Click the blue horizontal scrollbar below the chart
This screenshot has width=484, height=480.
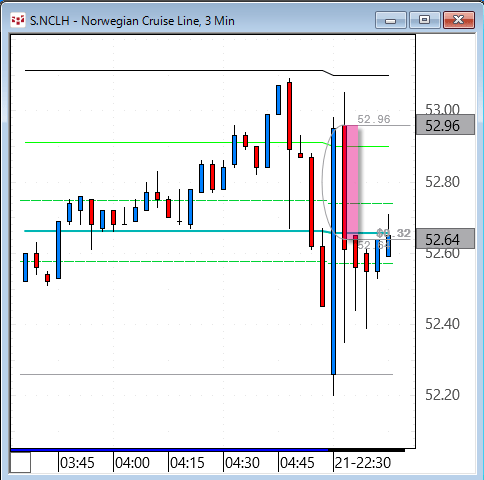(x=169, y=450)
